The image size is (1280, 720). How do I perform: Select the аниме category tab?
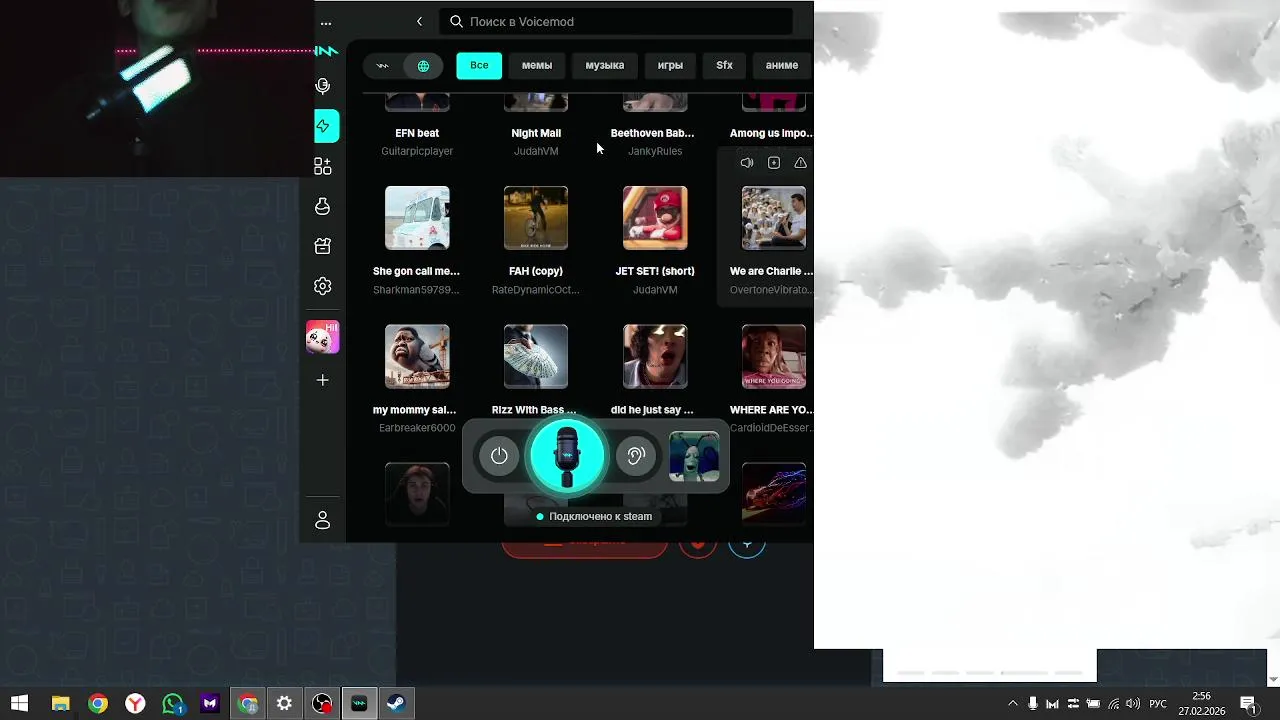[782, 65]
